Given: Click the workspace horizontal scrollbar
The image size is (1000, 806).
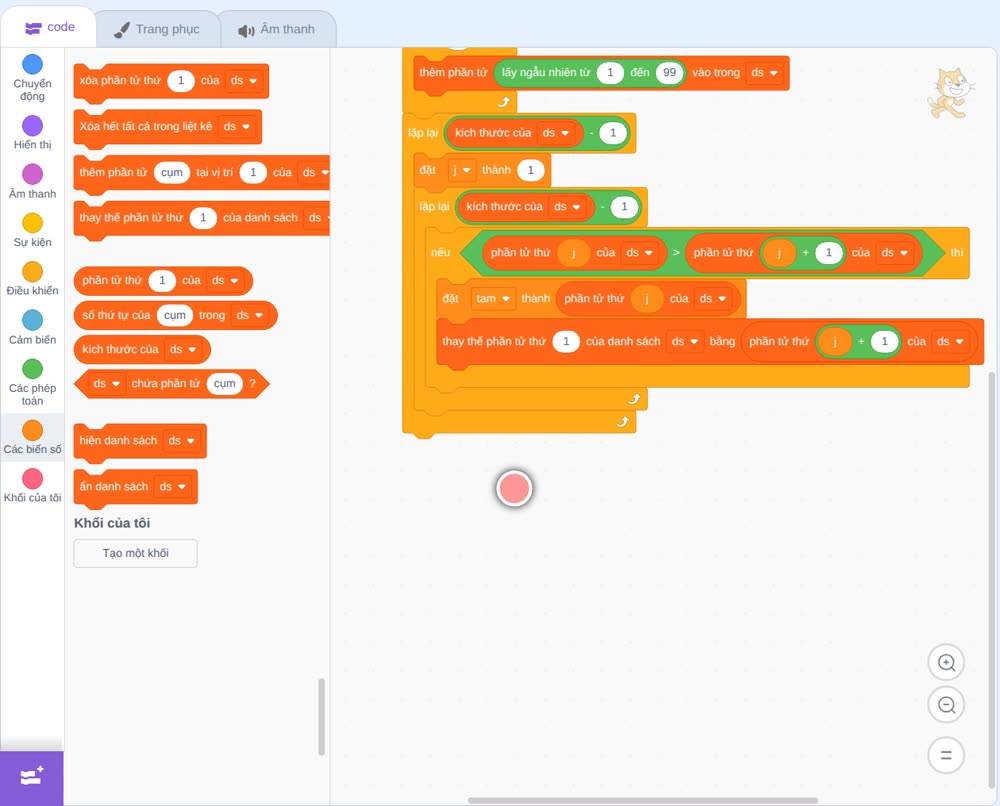Looking at the screenshot, I should click(643, 800).
